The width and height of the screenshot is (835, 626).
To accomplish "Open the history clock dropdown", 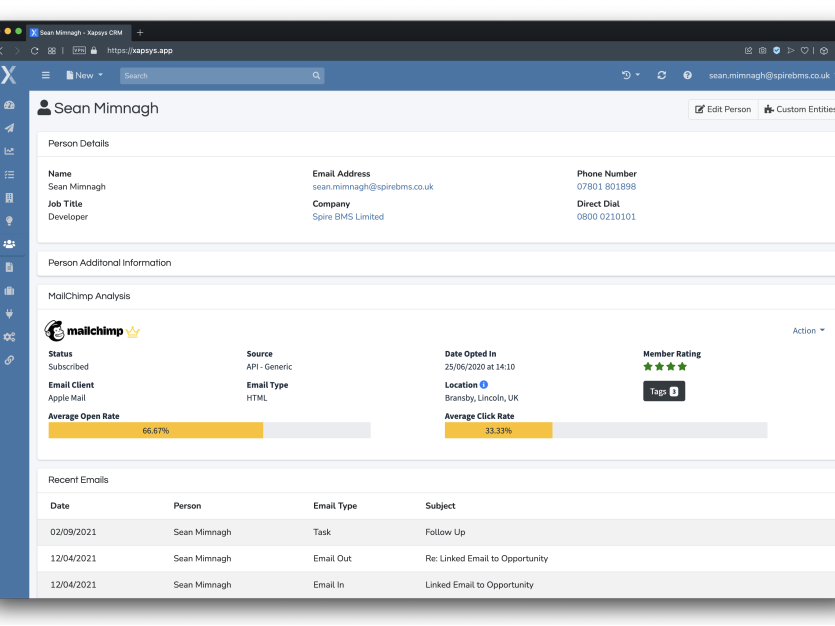I will 631,76.
